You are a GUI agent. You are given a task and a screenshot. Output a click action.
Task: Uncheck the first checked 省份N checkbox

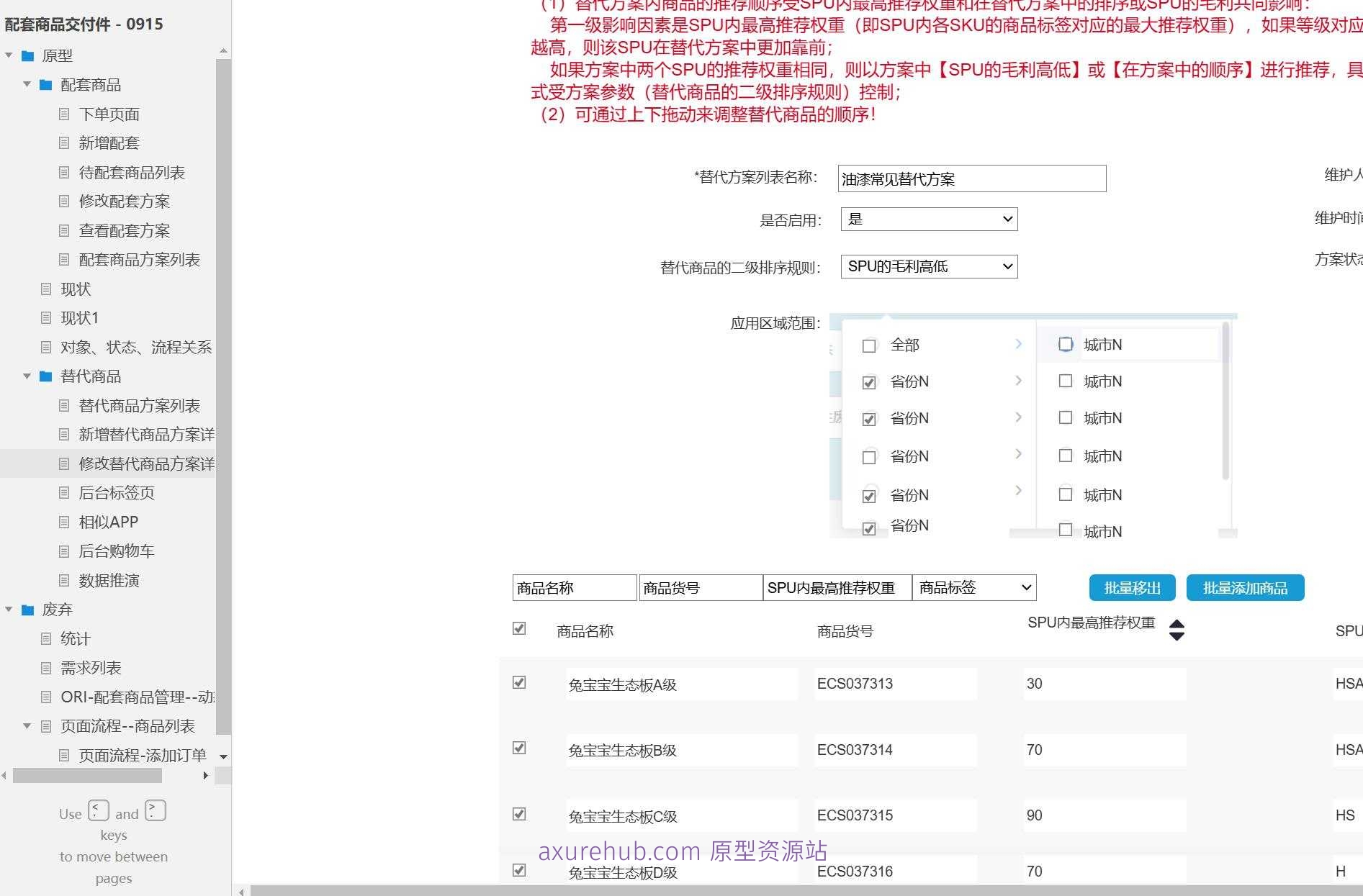tap(869, 382)
